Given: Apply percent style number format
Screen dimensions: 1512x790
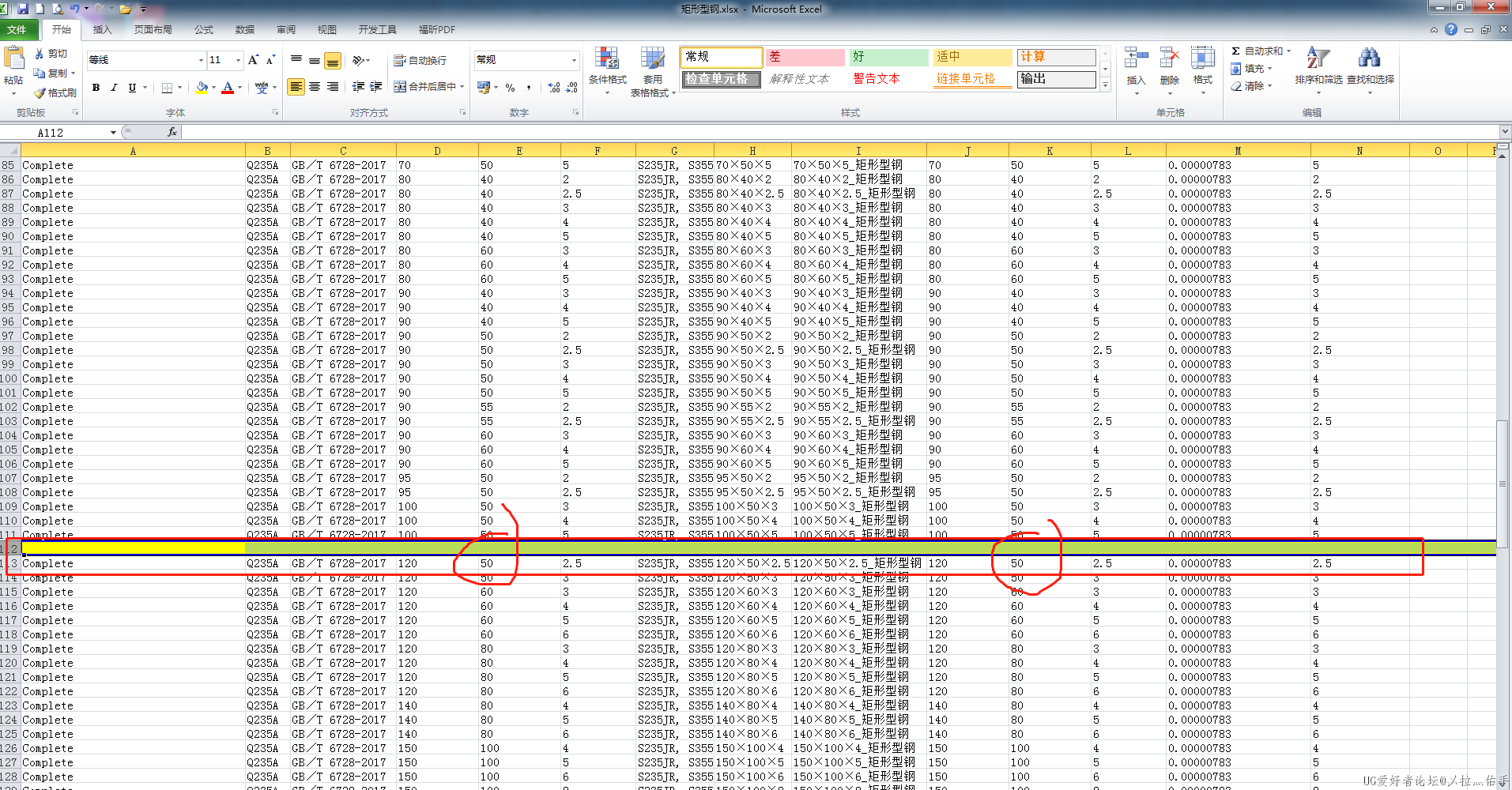Looking at the screenshot, I should pyautogui.click(x=511, y=88).
